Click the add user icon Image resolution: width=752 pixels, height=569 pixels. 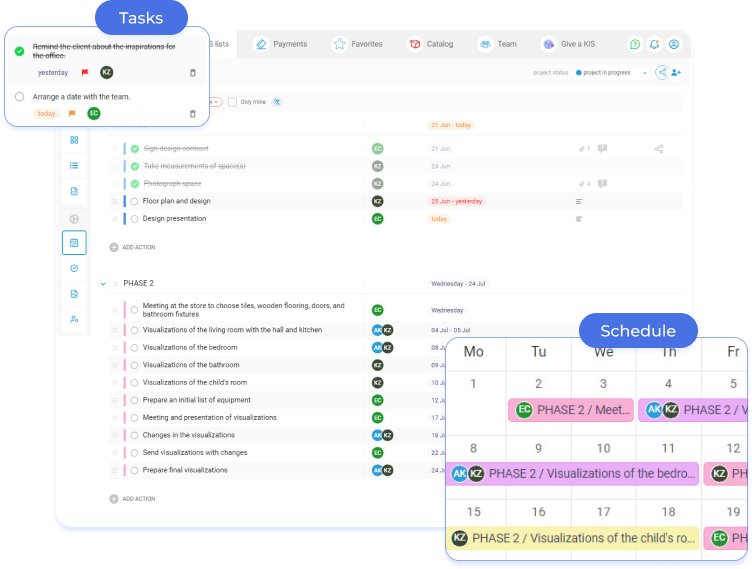pos(677,72)
